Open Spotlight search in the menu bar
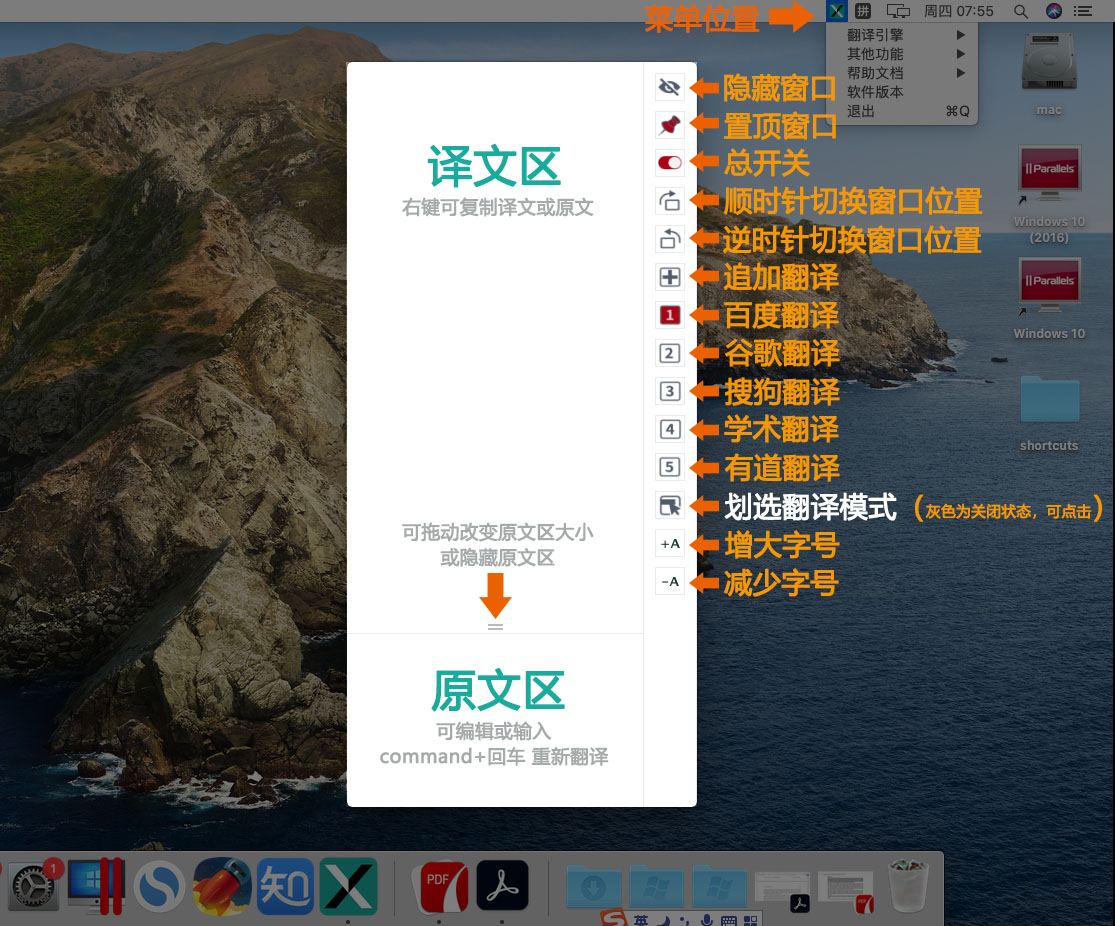 coord(1020,11)
